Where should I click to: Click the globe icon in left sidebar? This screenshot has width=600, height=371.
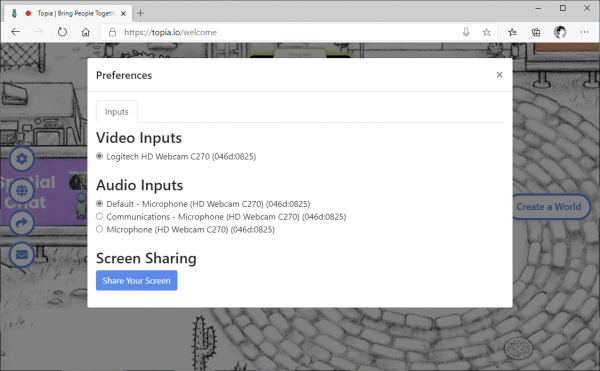(22, 190)
